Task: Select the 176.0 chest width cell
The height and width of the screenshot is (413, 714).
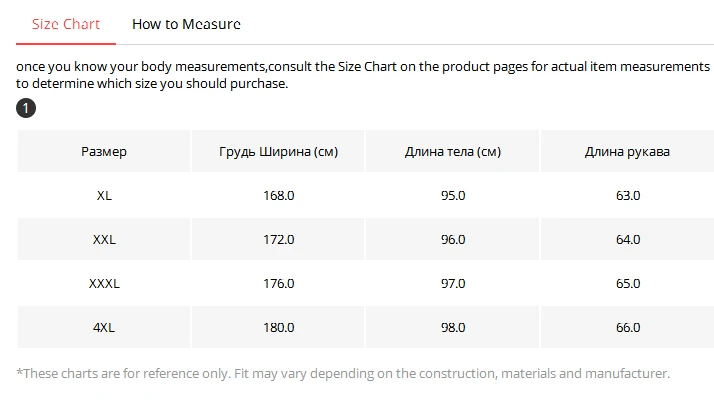Action: click(x=278, y=283)
